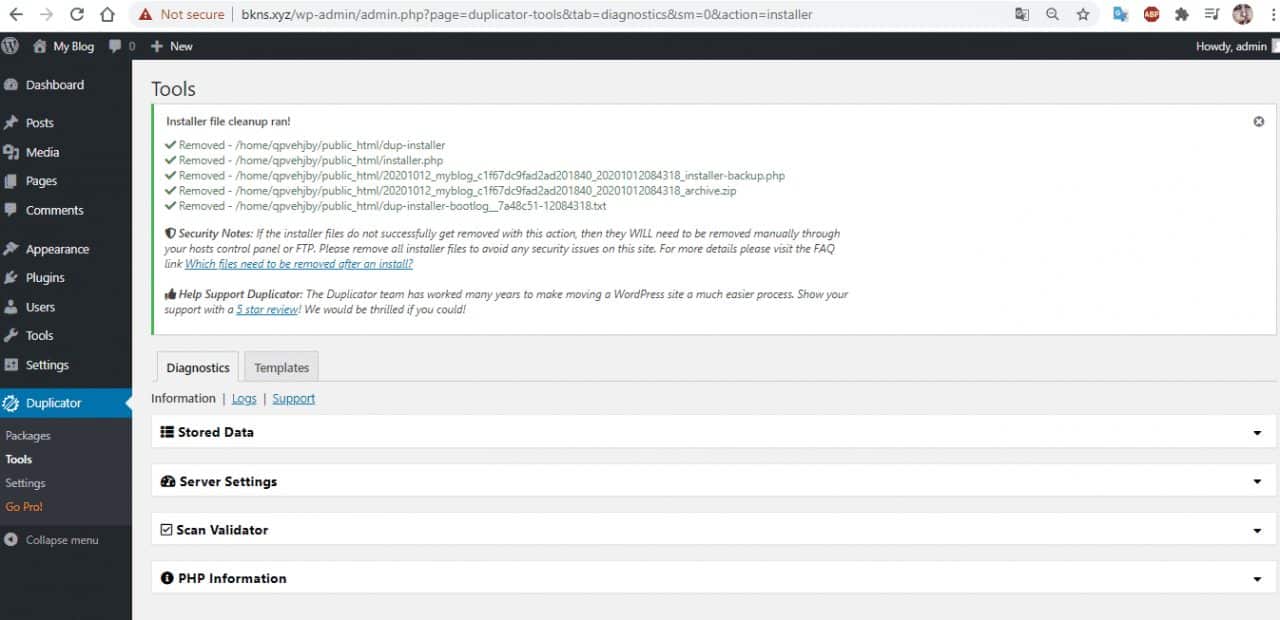Screen dimensions: 1280x620
Task: Click the WordPress logo in admin bar
Action: click(10, 46)
